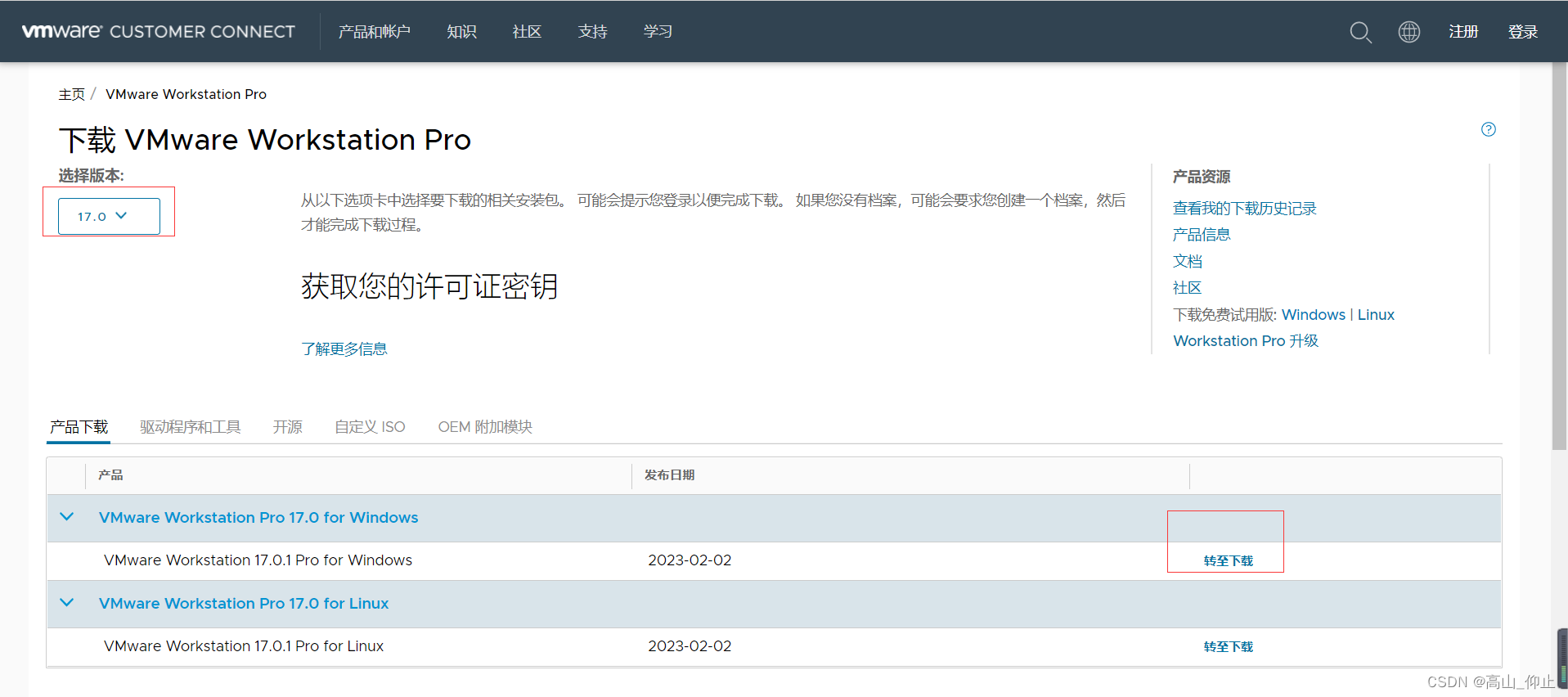This screenshot has width=1568, height=697.
Task: Open the 社区 link under 产品资源
Action: pyautogui.click(x=1187, y=288)
